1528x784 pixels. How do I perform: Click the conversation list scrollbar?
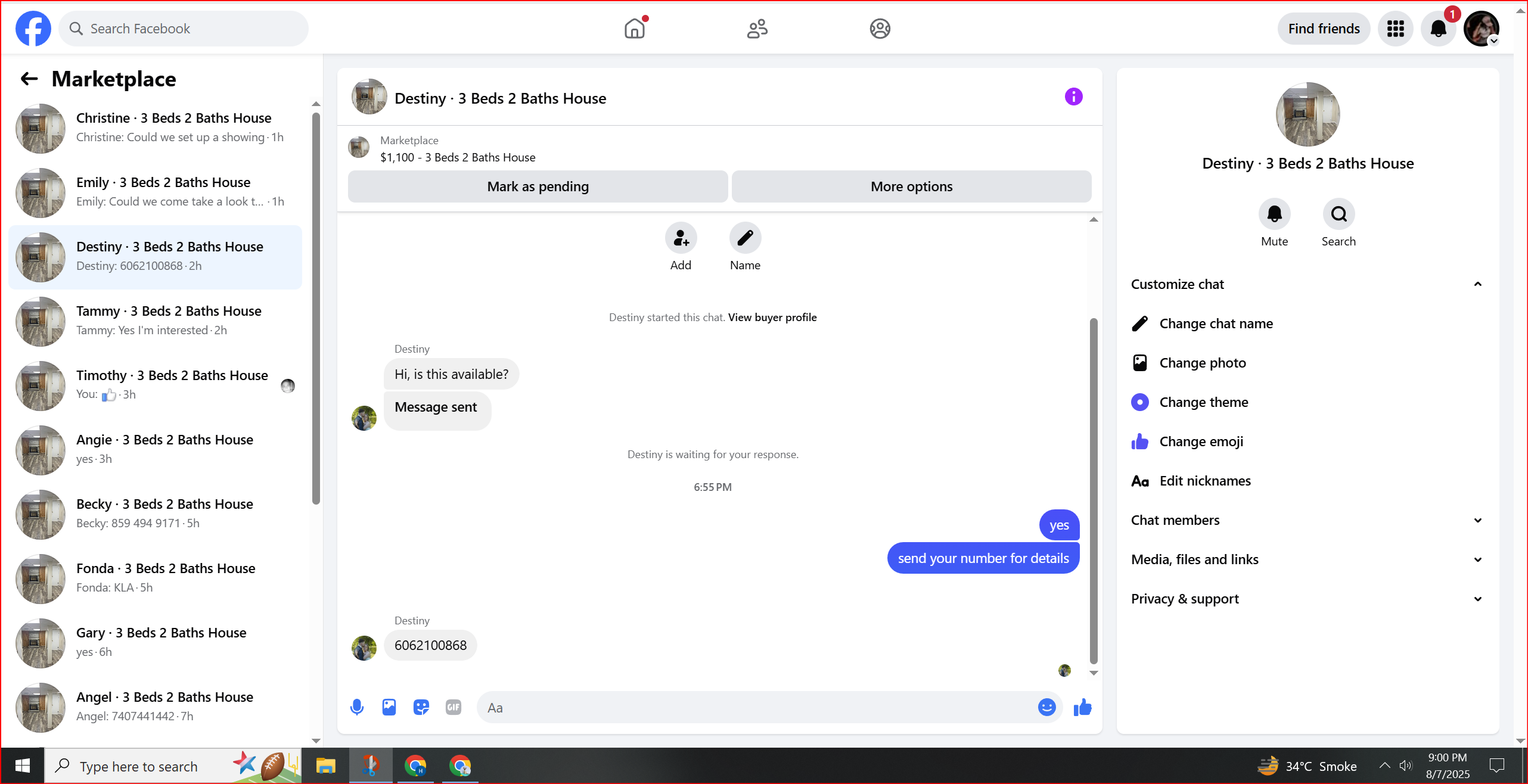(x=316, y=309)
